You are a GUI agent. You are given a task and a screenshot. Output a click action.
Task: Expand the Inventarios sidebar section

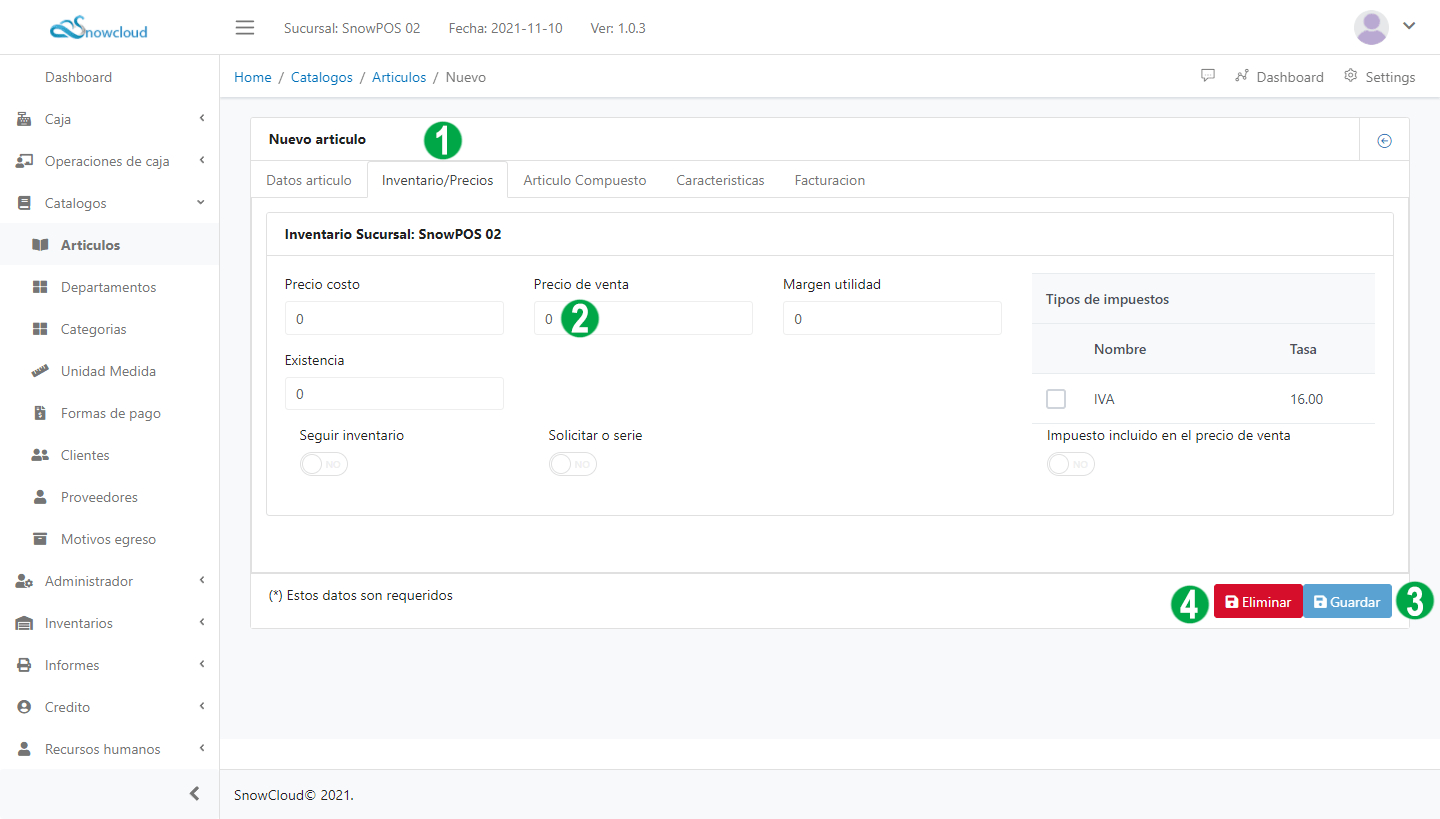click(x=110, y=623)
